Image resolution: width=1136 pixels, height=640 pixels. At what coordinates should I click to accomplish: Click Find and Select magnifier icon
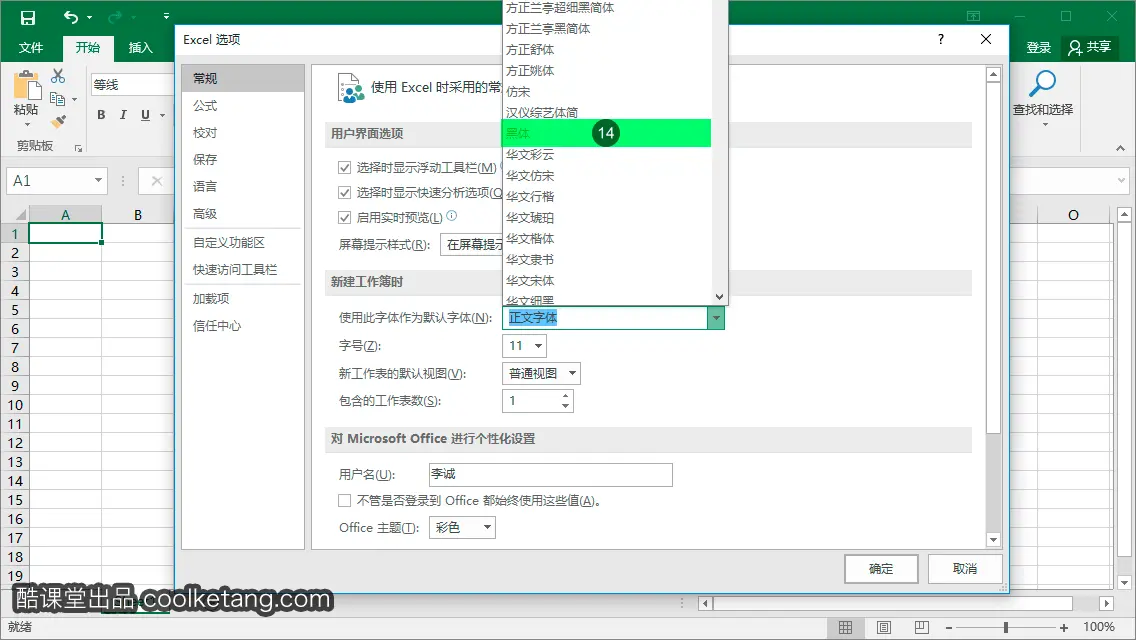(x=1043, y=83)
